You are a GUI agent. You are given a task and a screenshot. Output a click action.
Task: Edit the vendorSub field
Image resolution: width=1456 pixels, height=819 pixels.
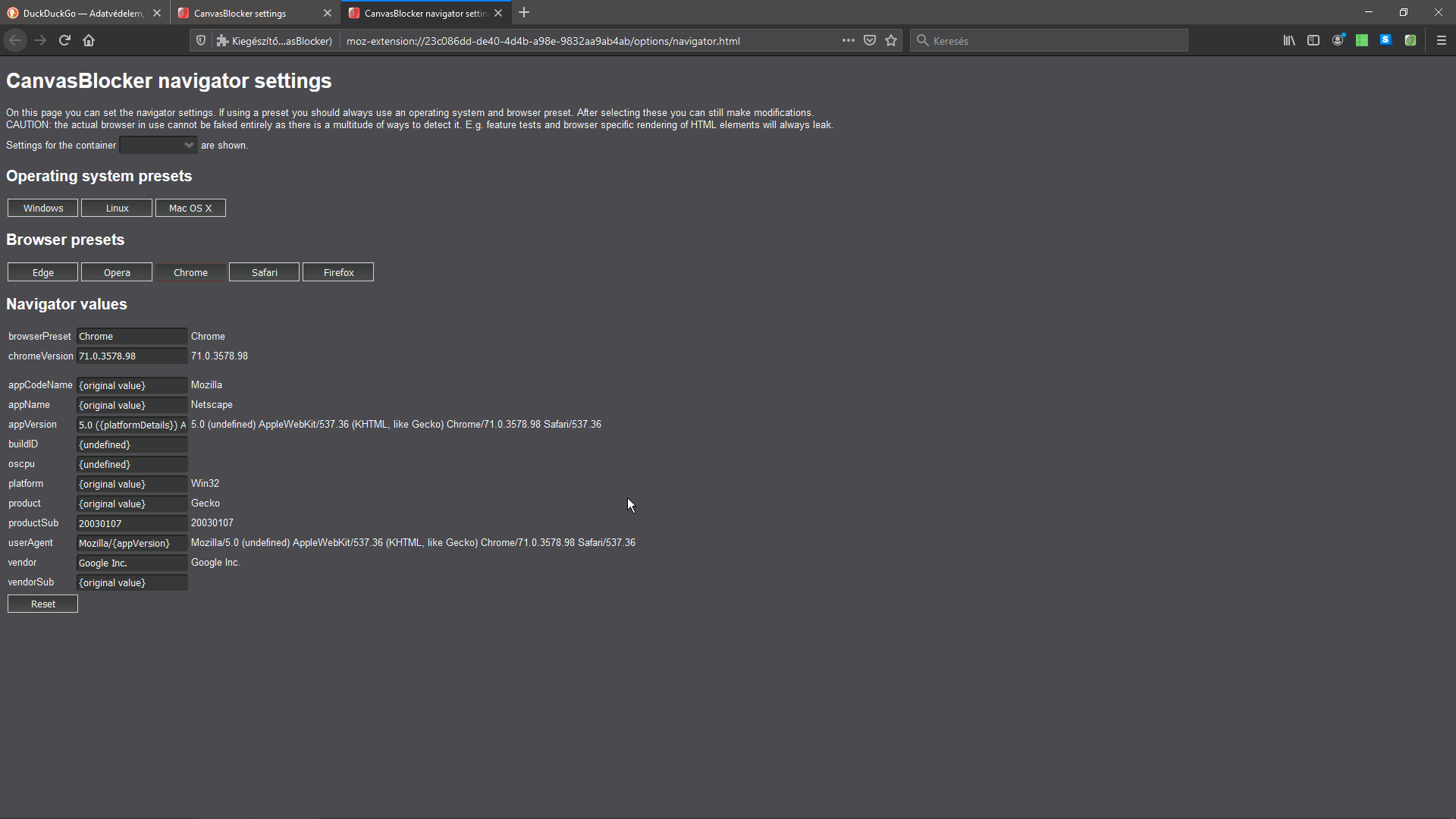132,582
